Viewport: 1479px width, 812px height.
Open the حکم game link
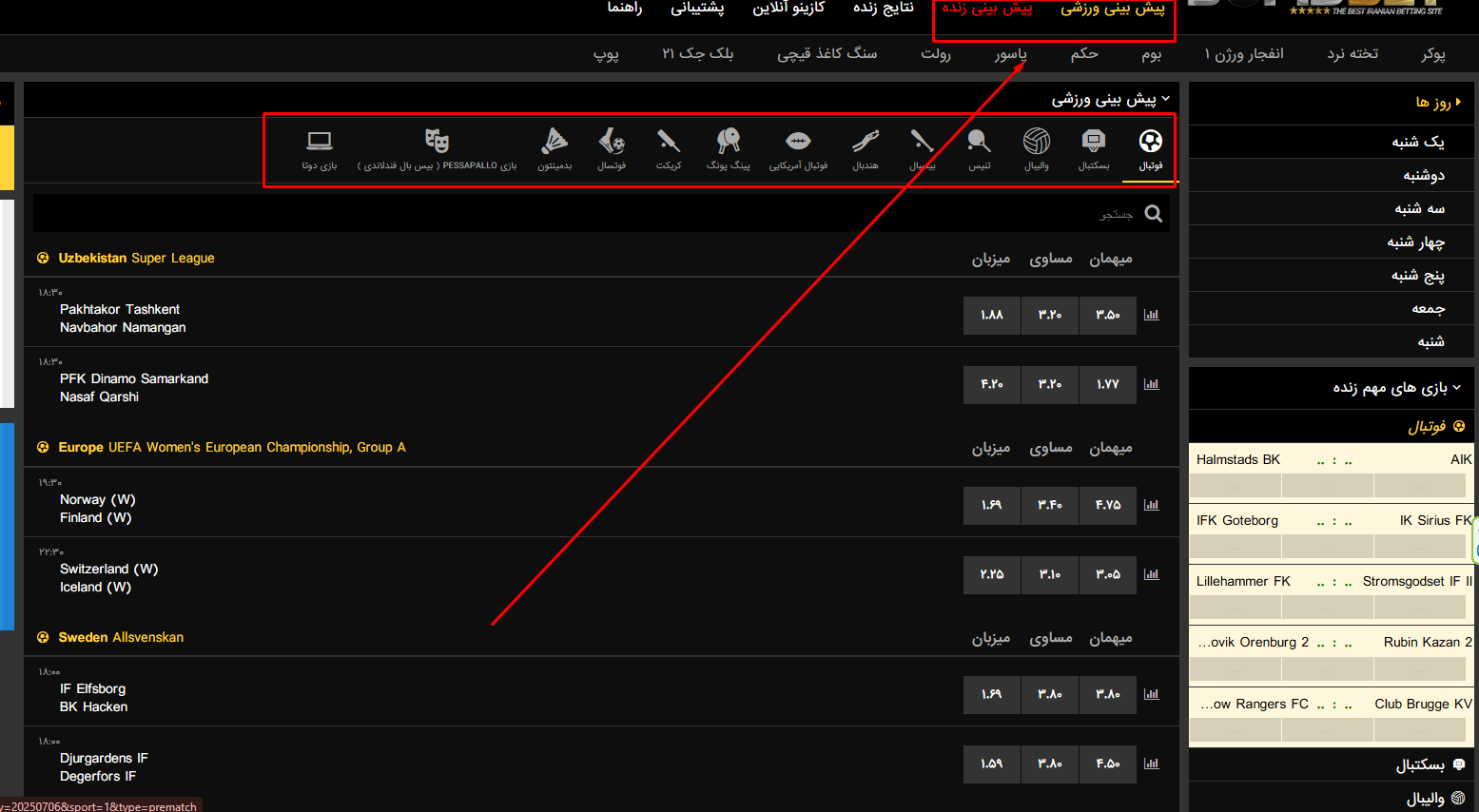click(x=1084, y=54)
